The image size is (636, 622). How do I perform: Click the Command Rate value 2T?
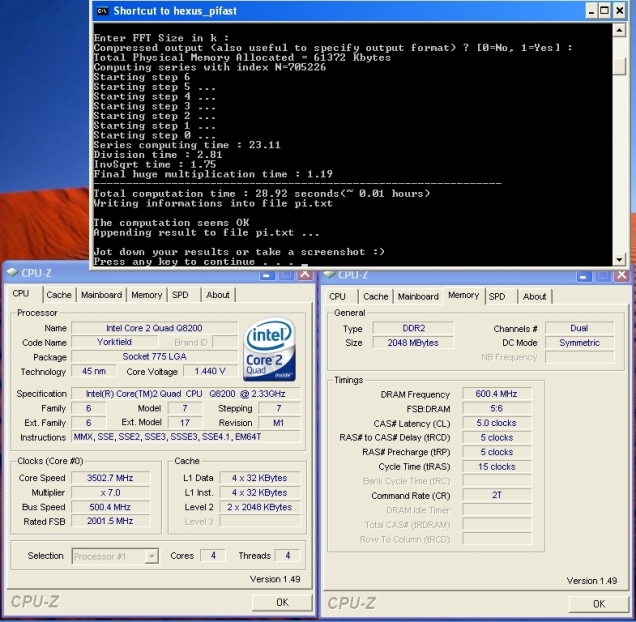tap(497, 495)
